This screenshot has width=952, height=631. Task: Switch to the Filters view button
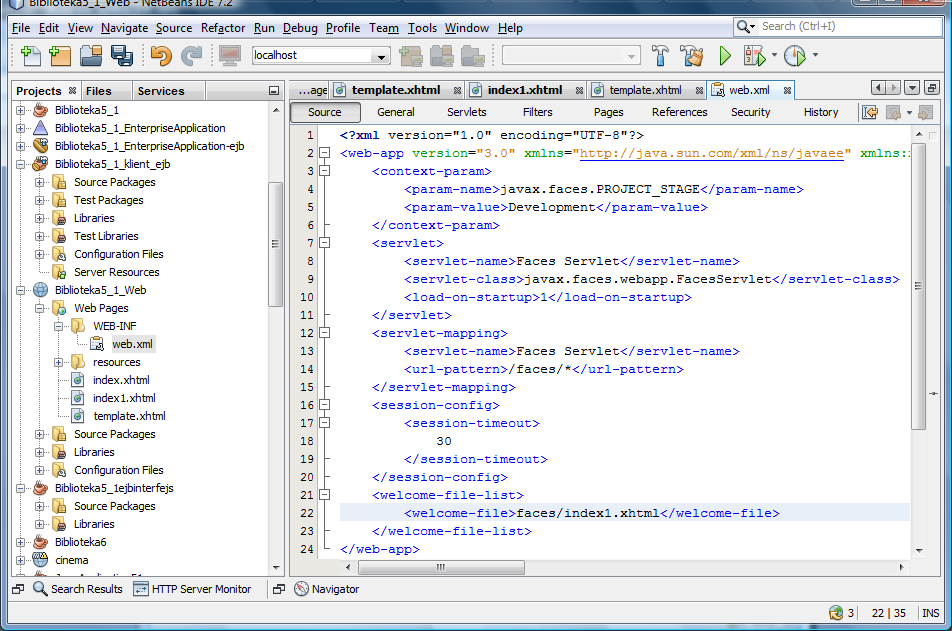click(537, 112)
